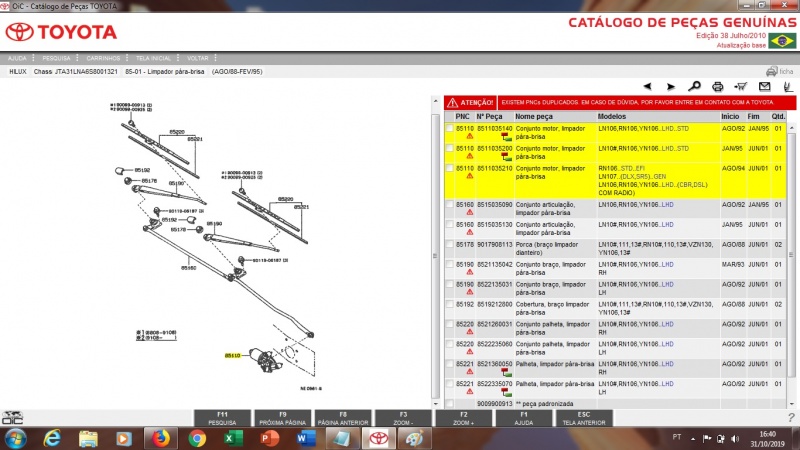Open Word from the taskbar

point(306,438)
